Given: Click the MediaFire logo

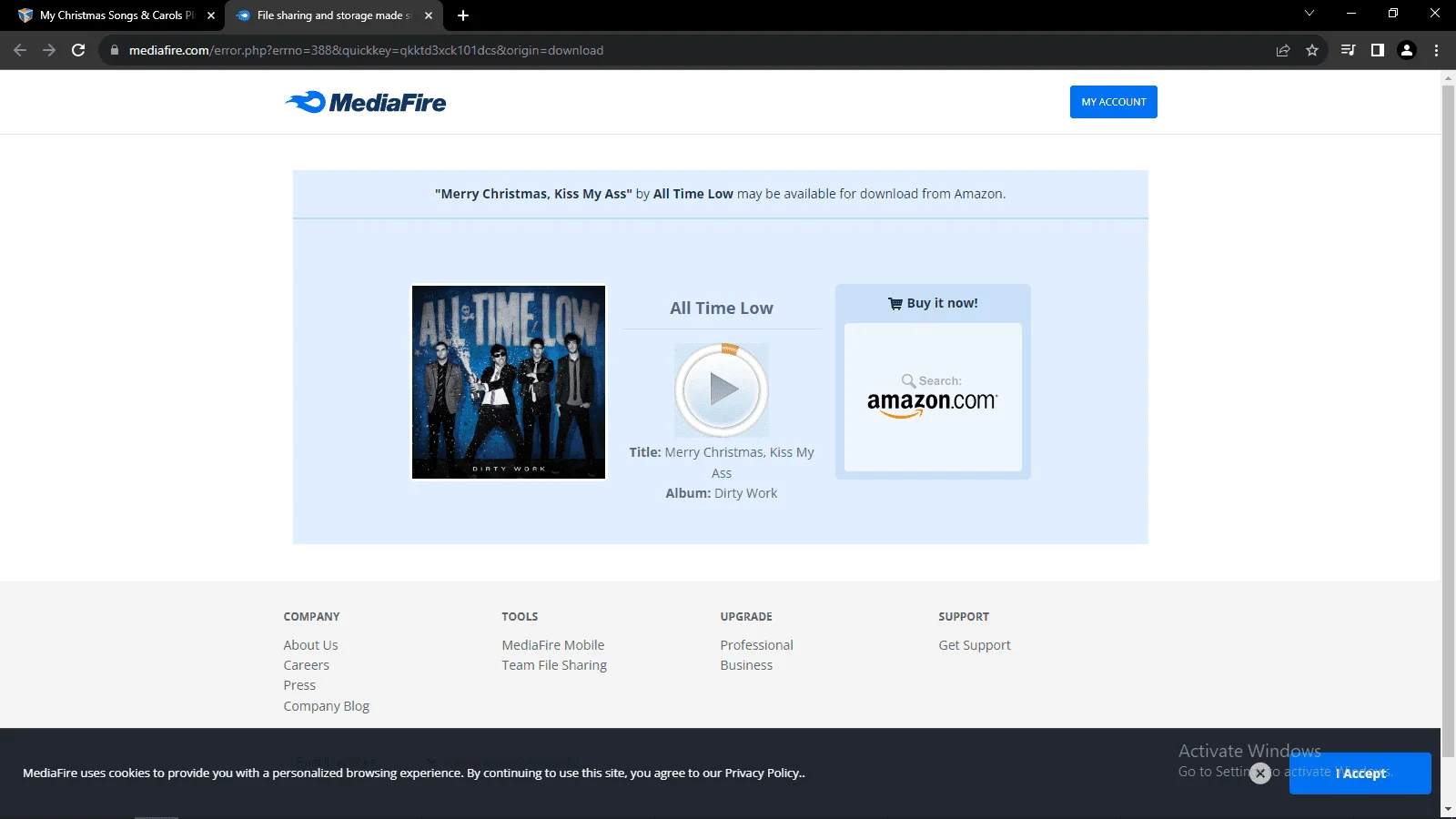Looking at the screenshot, I should (x=366, y=102).
